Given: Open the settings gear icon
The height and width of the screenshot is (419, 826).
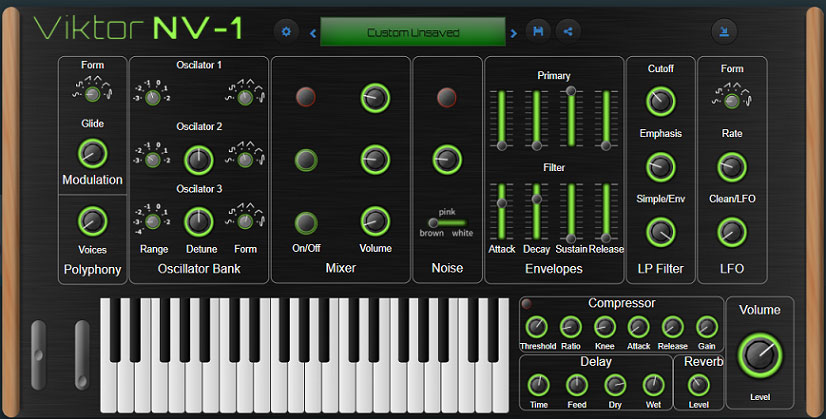Looking at the screenshot, I should 286,32.
